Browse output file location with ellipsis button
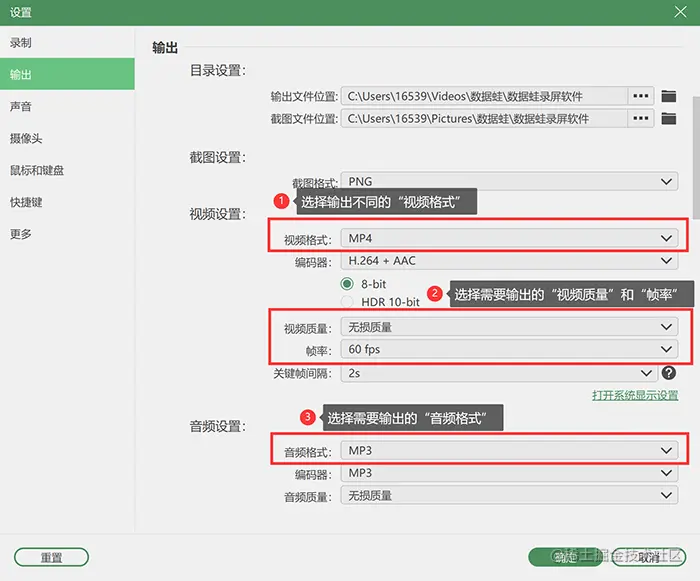 point(641,96)
